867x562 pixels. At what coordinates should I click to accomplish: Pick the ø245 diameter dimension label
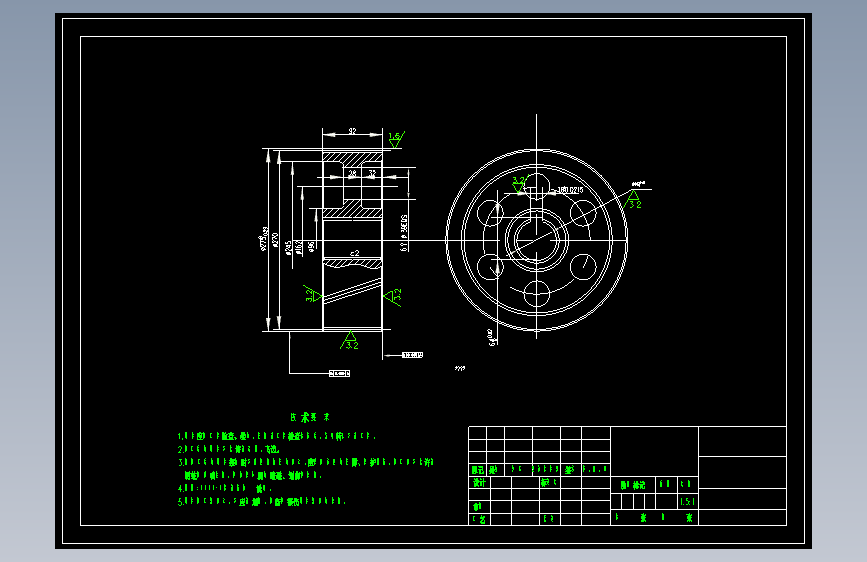coord(288,248)
